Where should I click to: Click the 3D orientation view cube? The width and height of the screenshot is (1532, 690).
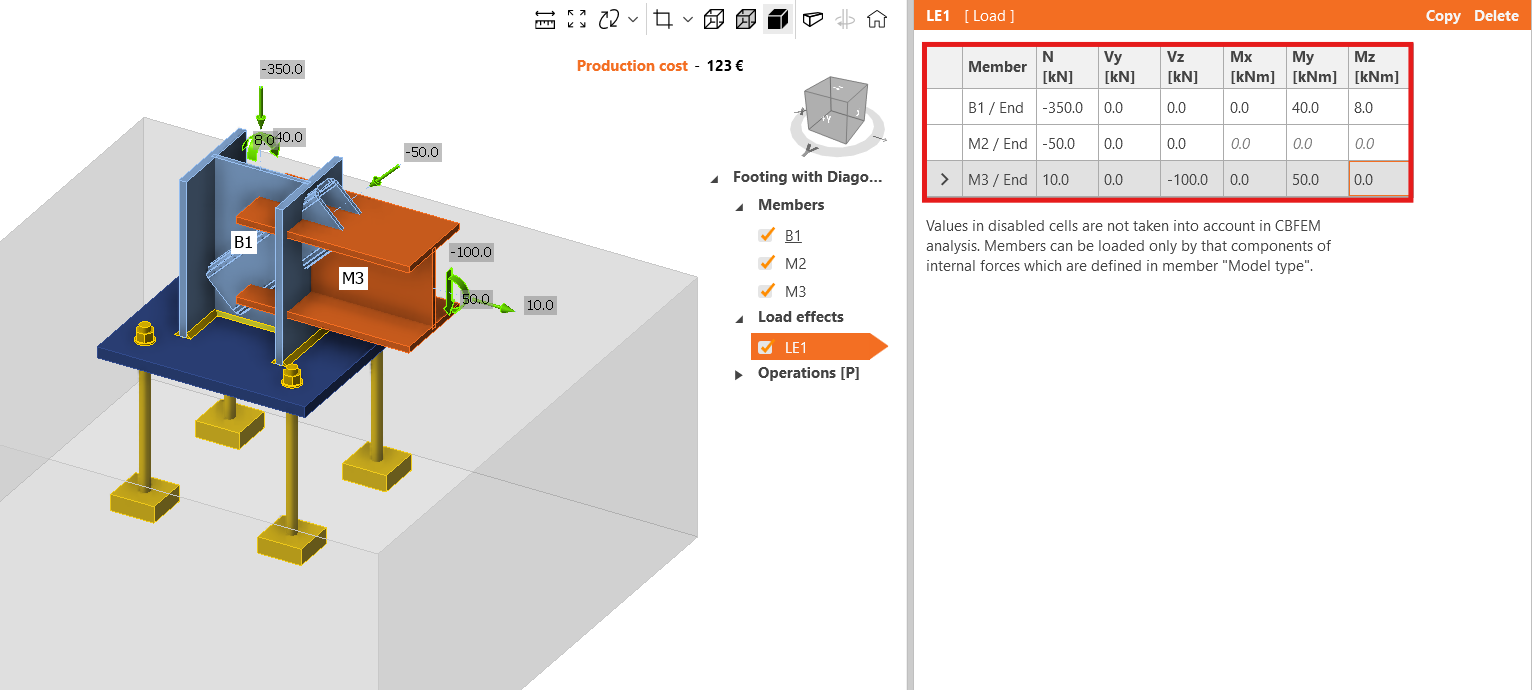pyautogui.click(x=838, y=113)
